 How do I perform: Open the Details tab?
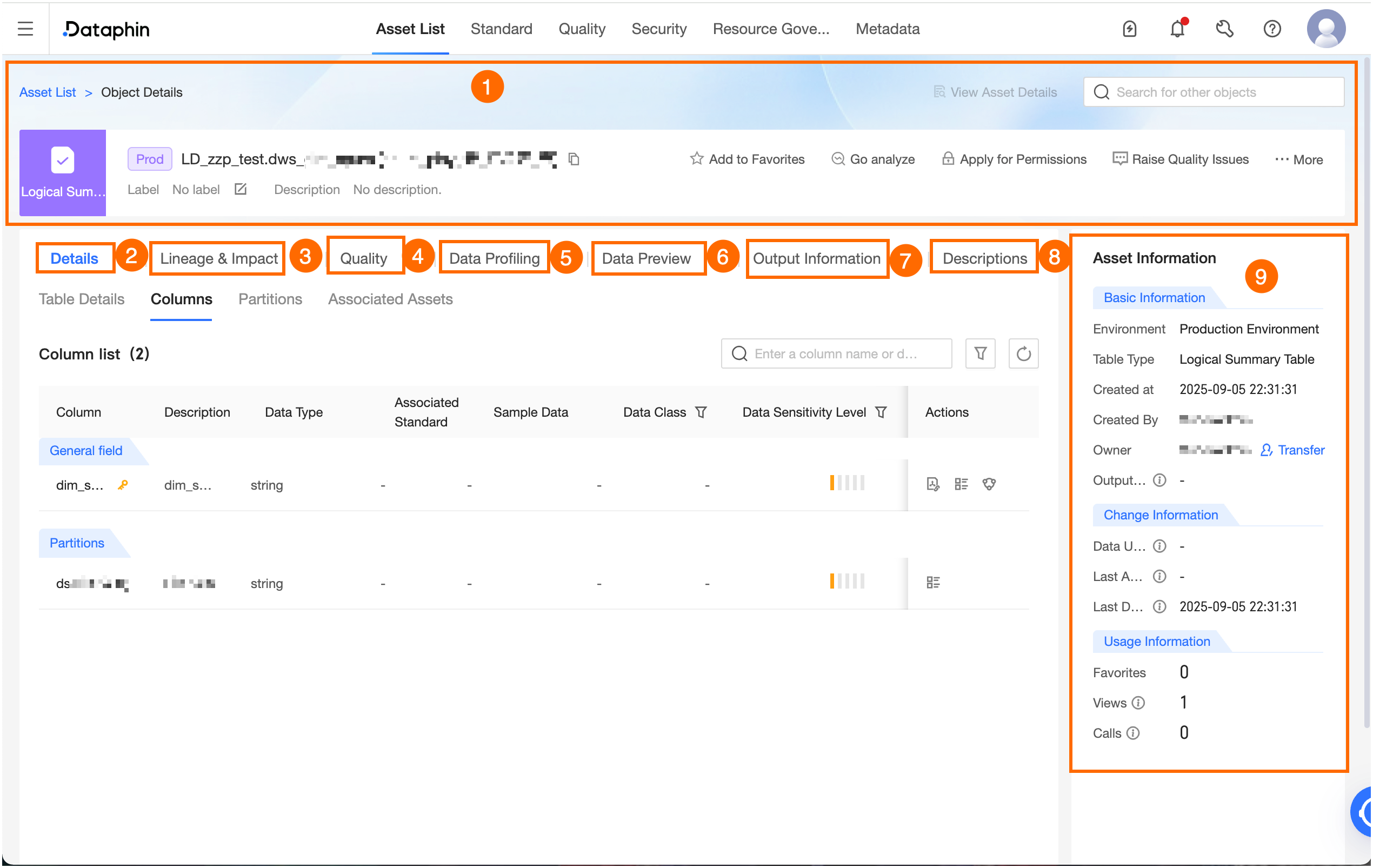coord(74,258)
